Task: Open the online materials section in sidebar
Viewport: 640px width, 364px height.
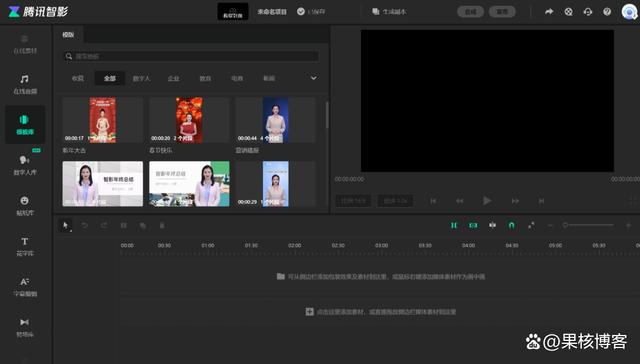Action: [25, 44]
